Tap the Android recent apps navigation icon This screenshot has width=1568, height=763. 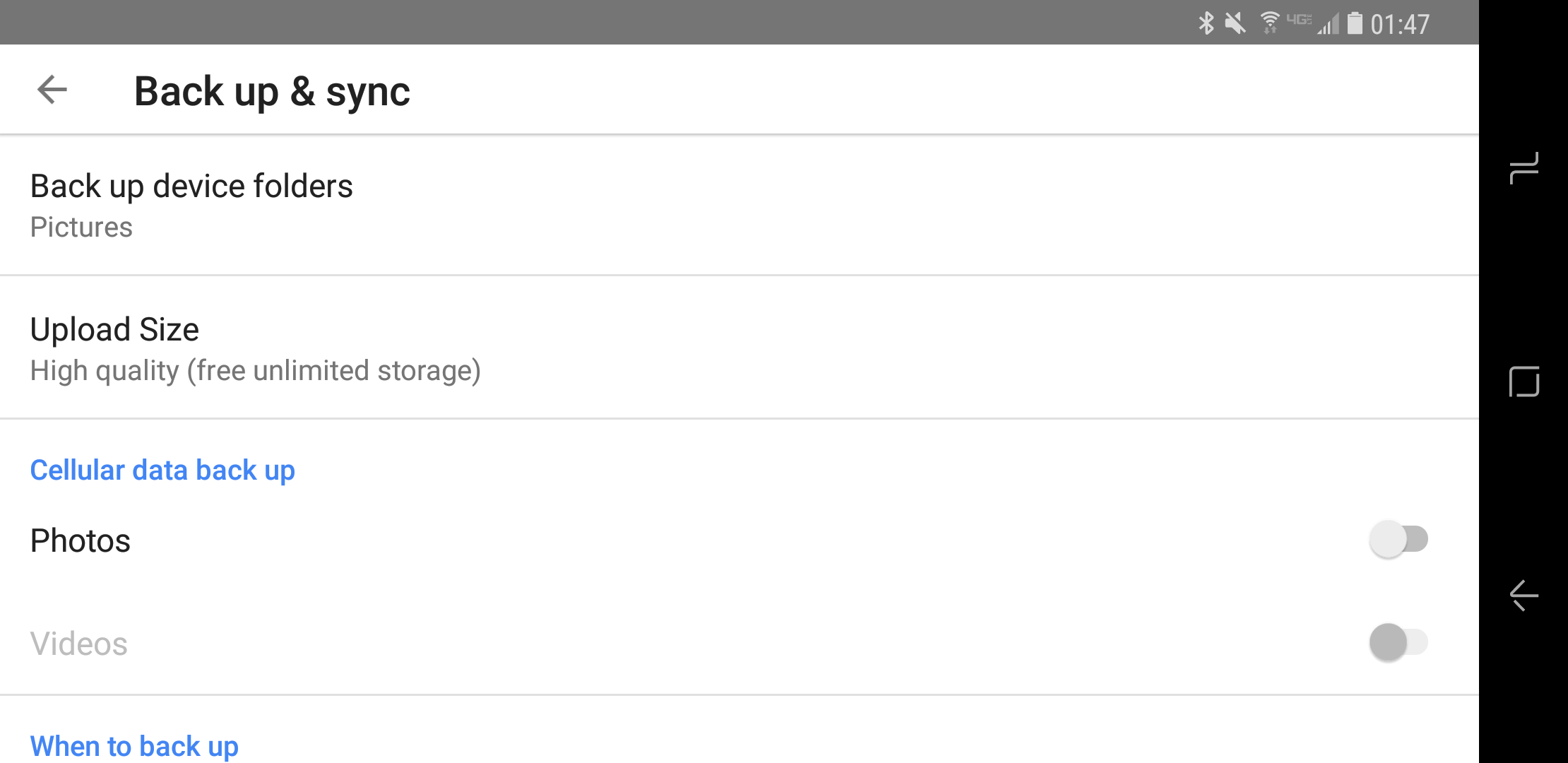[x=1524, y=168]
